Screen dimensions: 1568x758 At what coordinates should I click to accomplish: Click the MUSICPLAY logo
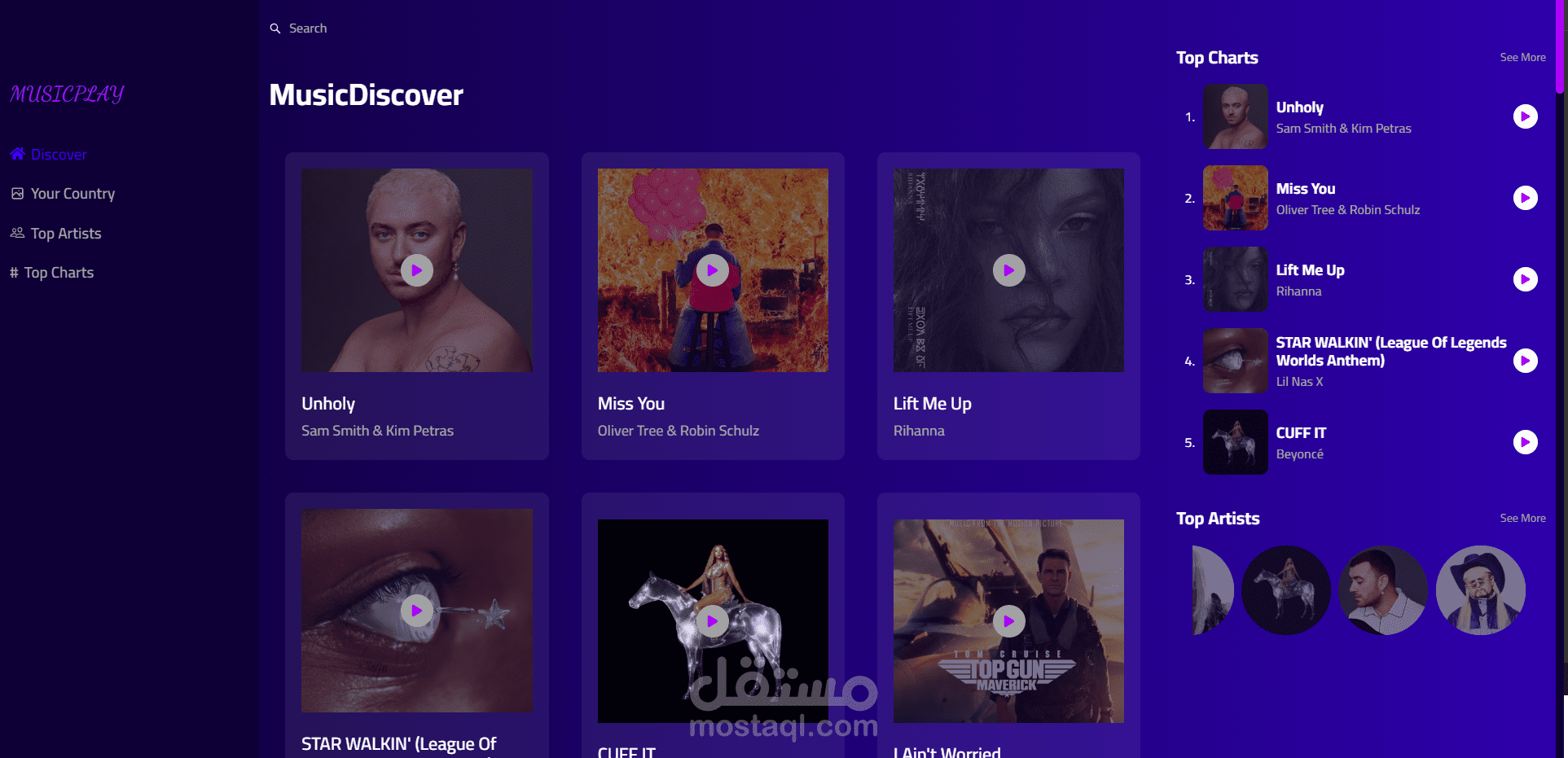pos(67,94)
